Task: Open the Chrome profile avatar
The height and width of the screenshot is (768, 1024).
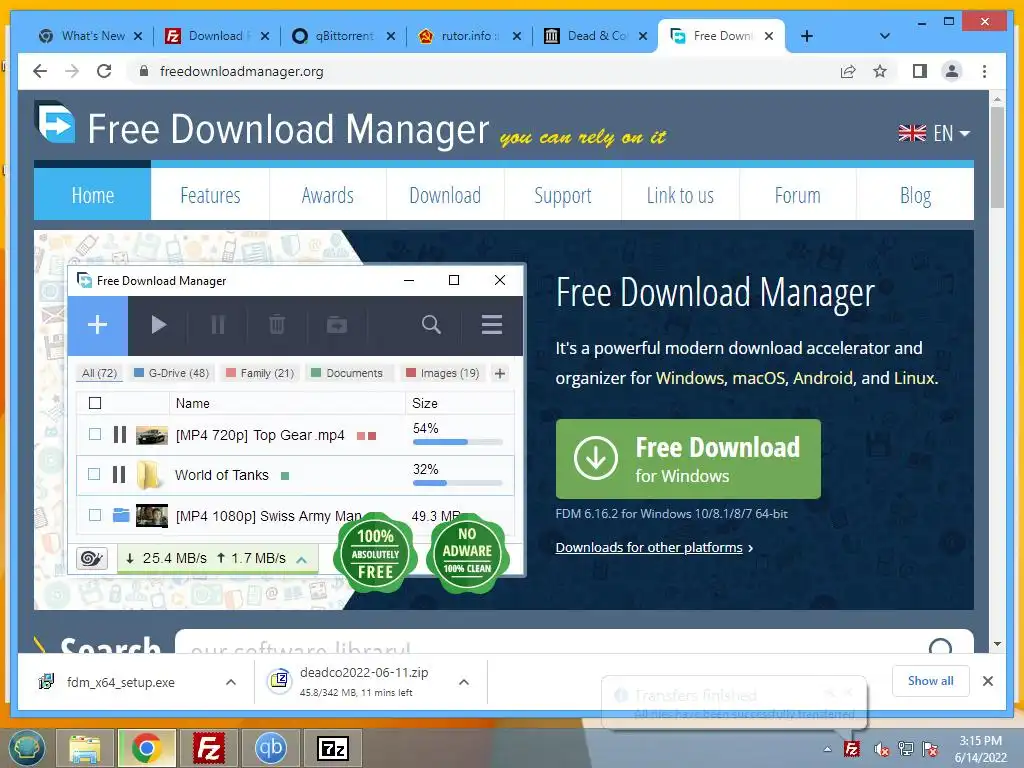Action: (952, 71)
